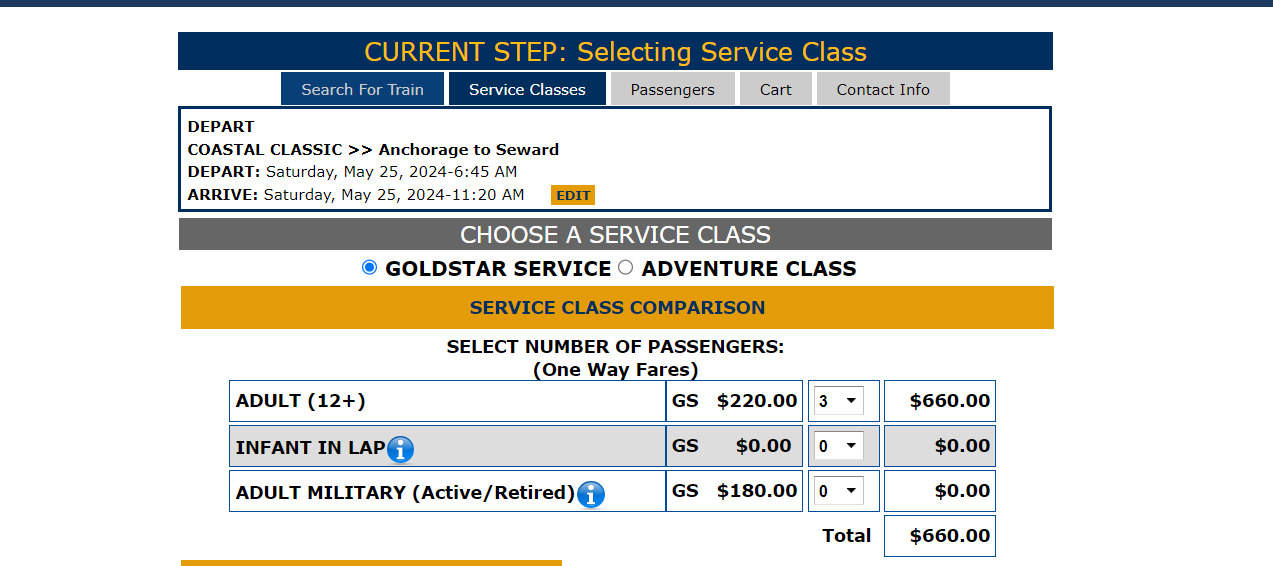This screenshot has width=1273, height=566.
Task: Open the Cart tab
Action: pyautogui.click(x=775, y=89)
